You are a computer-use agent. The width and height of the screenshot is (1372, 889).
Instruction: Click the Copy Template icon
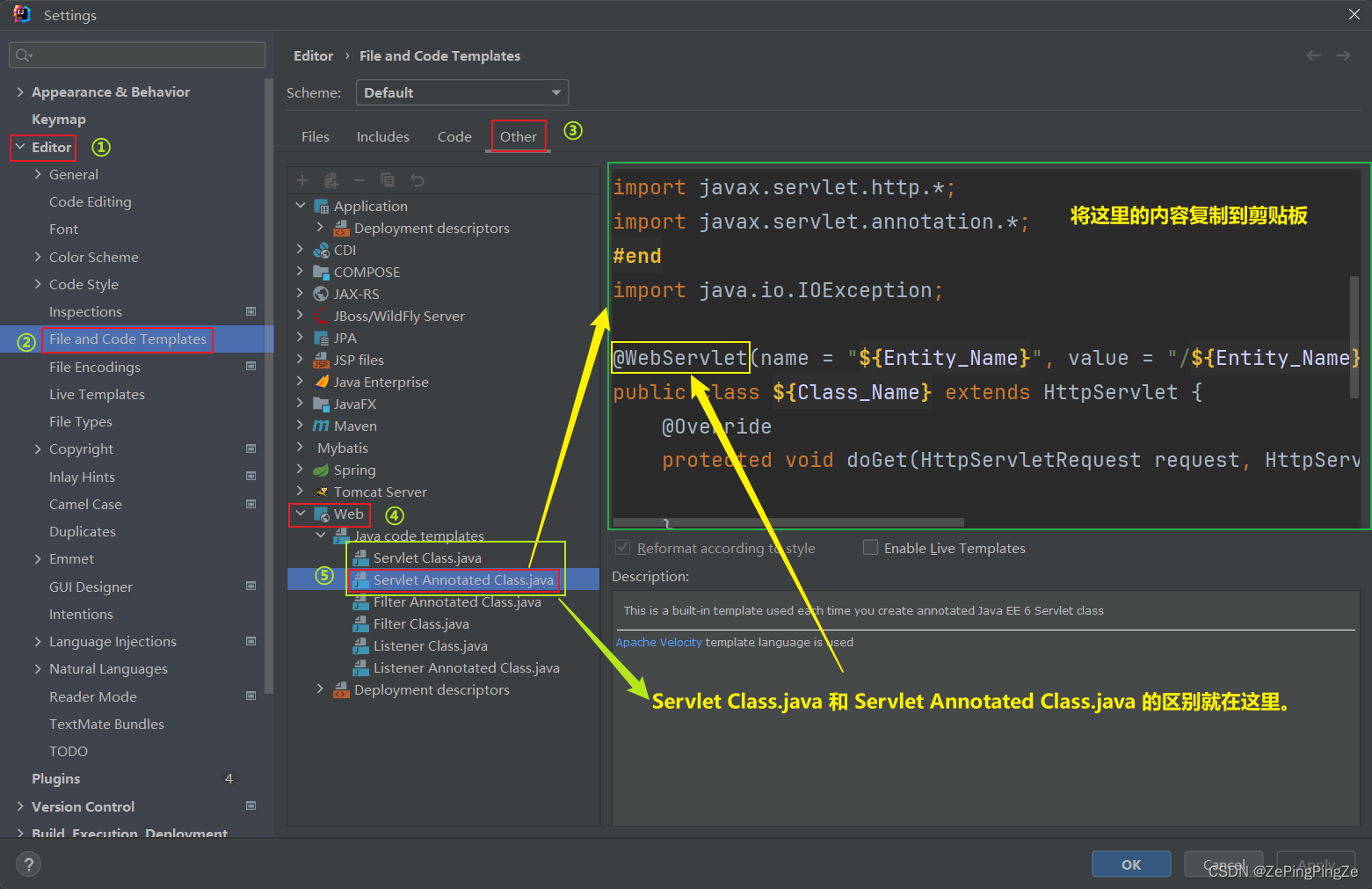[x=388, y=180]
